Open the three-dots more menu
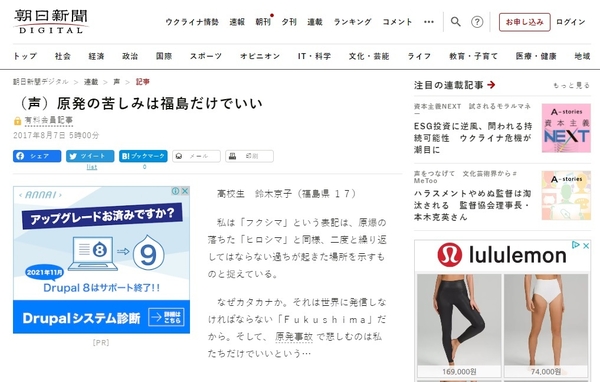The width and height of the screenshot is (600, 382). [429, 22]
